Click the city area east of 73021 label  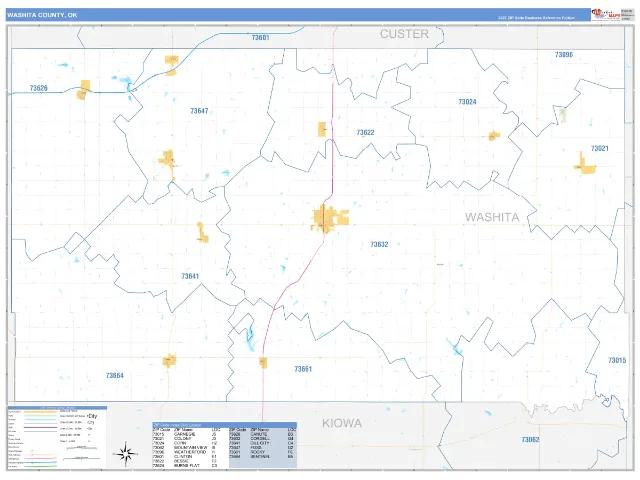pyautogui.click(x=584, y=164)
